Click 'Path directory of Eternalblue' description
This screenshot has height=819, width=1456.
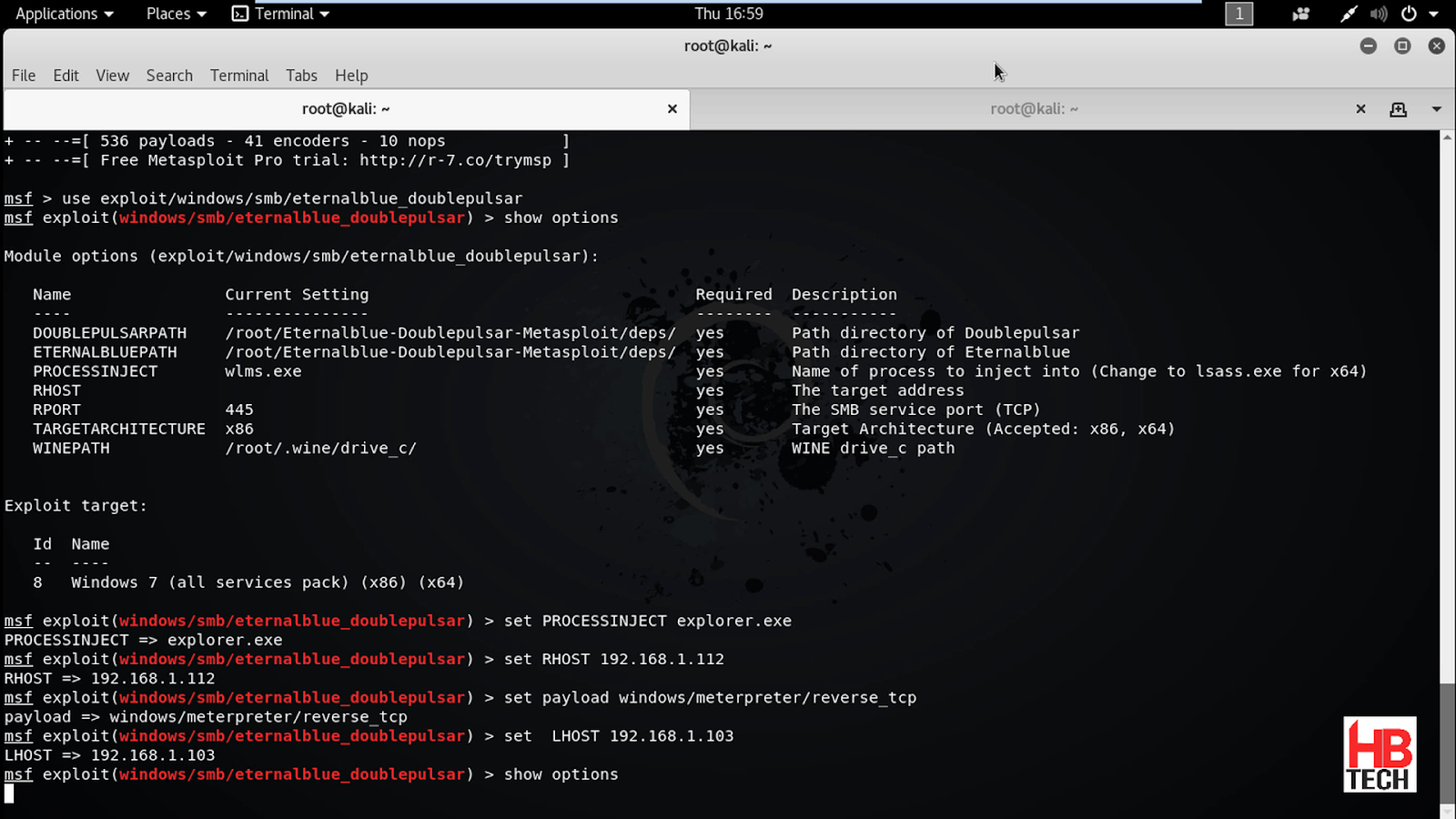[x=931, y=352]
